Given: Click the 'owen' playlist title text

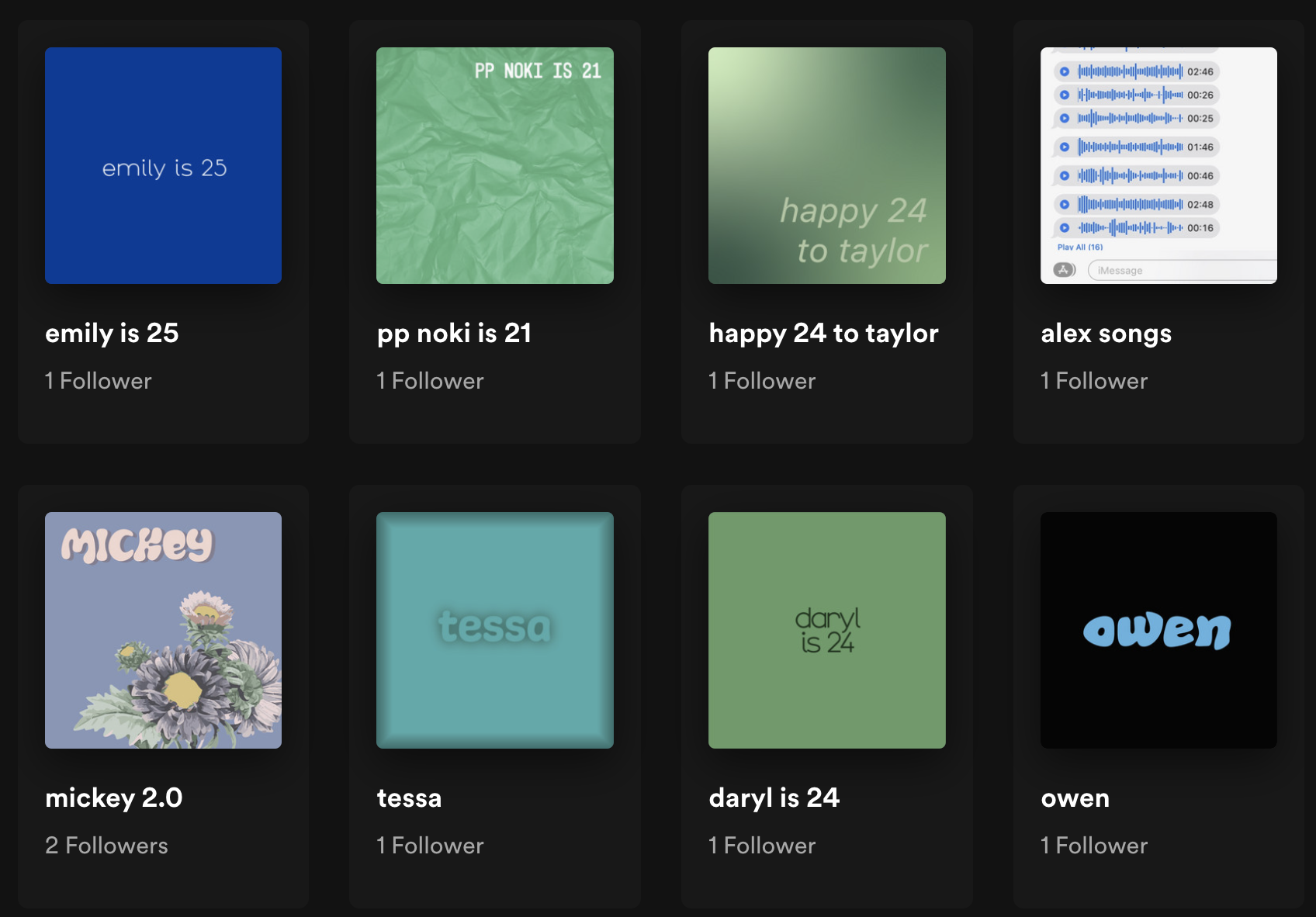Looking at the screenshot, I should [1075, 798].
